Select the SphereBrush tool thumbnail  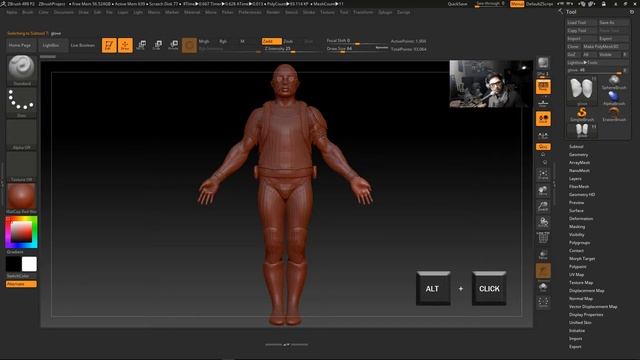[614, 82]
